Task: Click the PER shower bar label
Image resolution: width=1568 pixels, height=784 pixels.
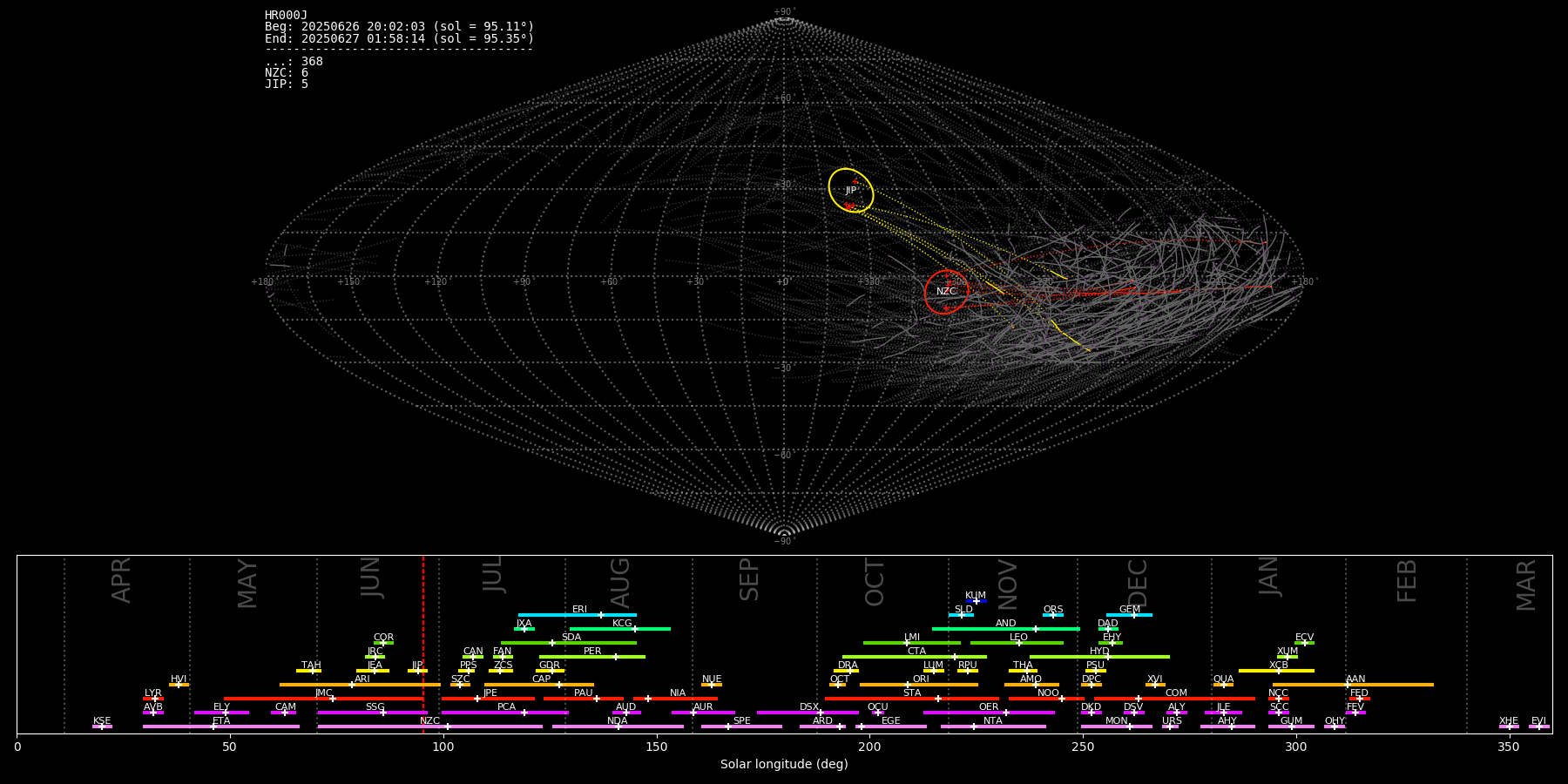Action: (x=592, y=652)
